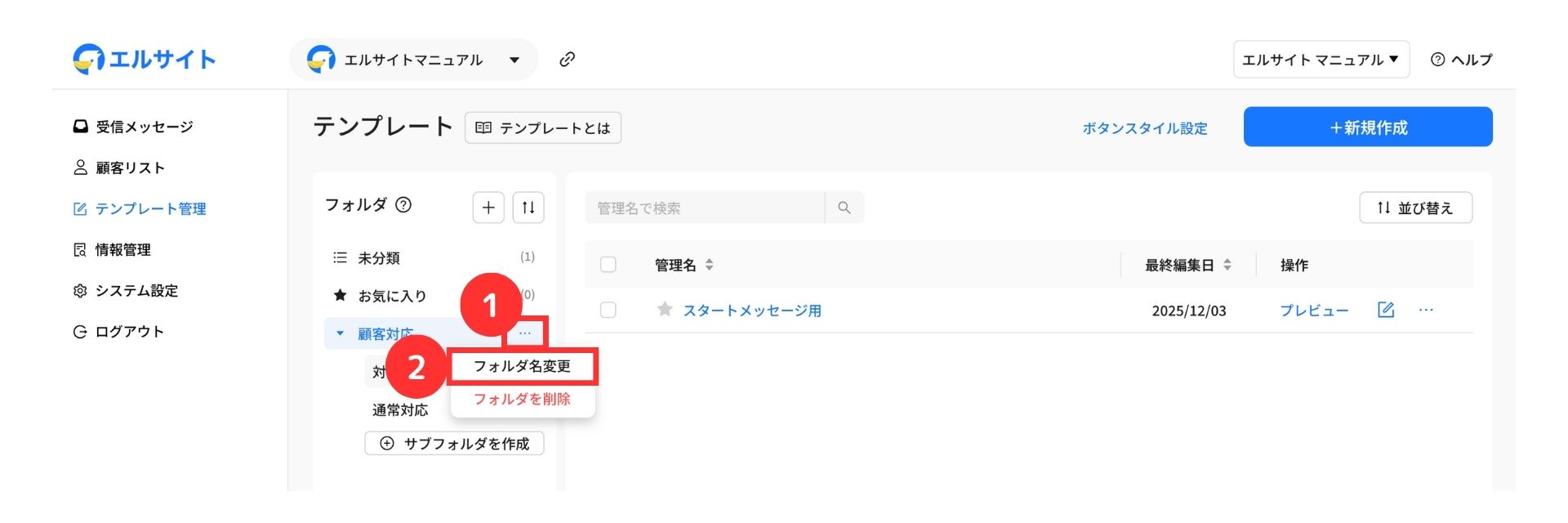Image resolution: width=1568 pixels, height=523 pixels.
Task: Click the add folder plus icon
Action: click(488, 208)
